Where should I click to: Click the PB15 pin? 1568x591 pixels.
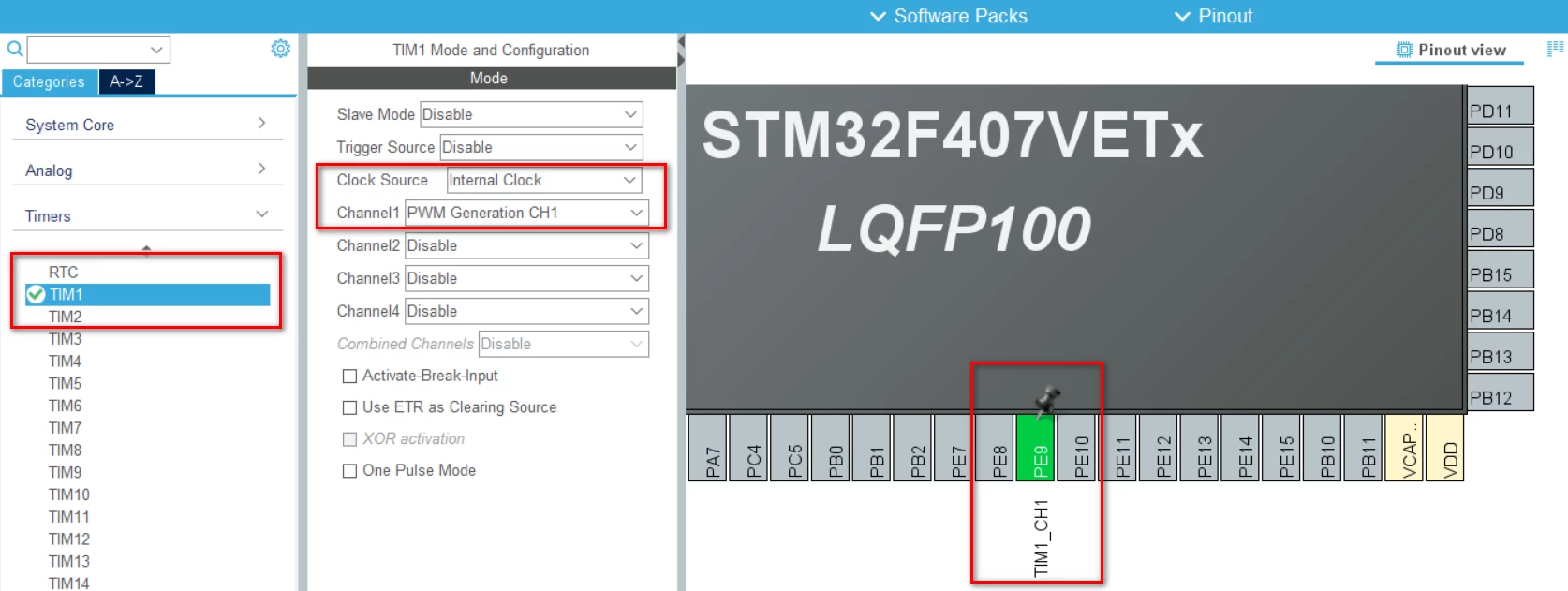pyautogui.click(x=1501, y=270)
